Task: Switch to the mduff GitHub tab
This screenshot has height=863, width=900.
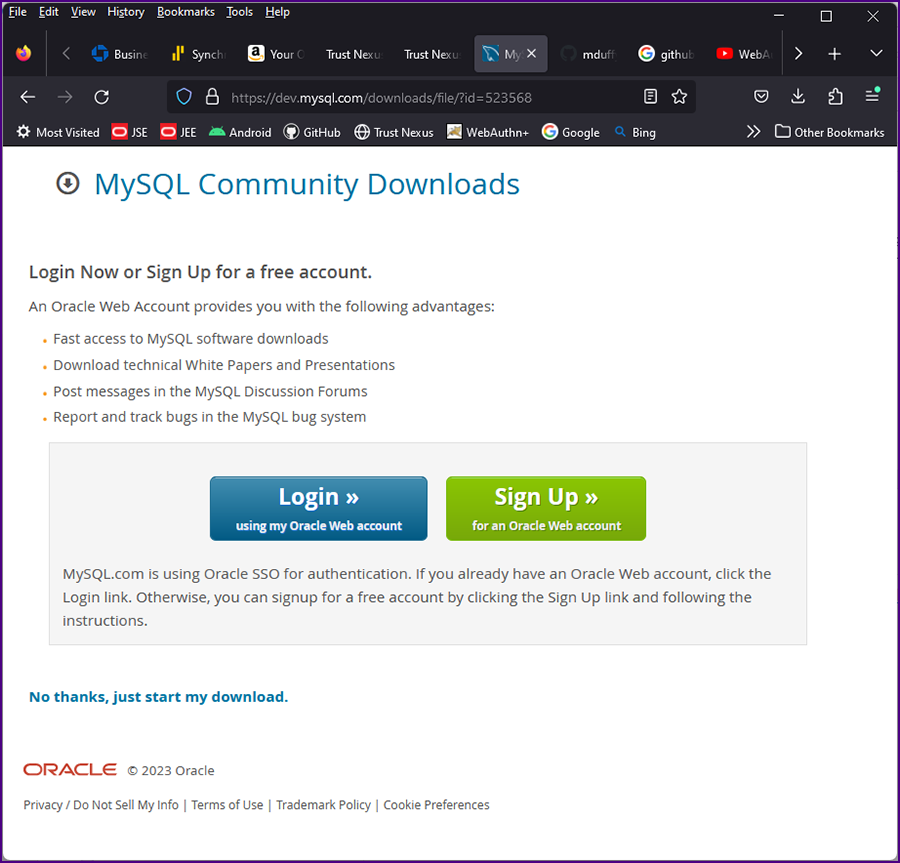Action: click(588, 54)
